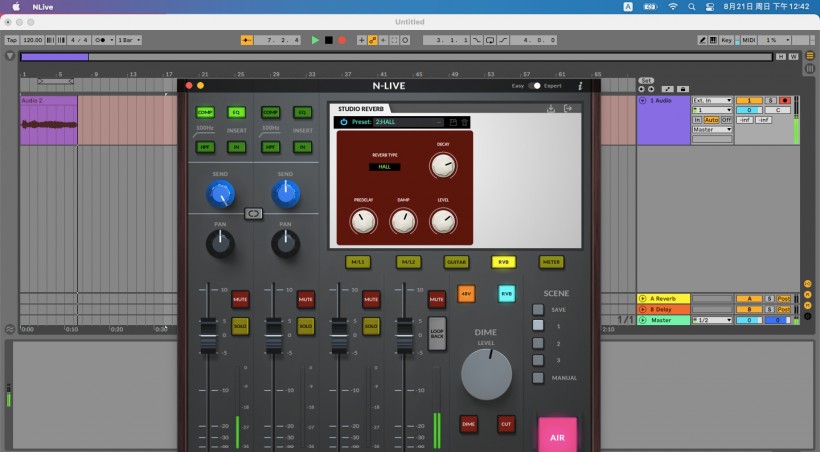Select the METER tab
This screenshot has height=452, width=820.
pos(551,262)
